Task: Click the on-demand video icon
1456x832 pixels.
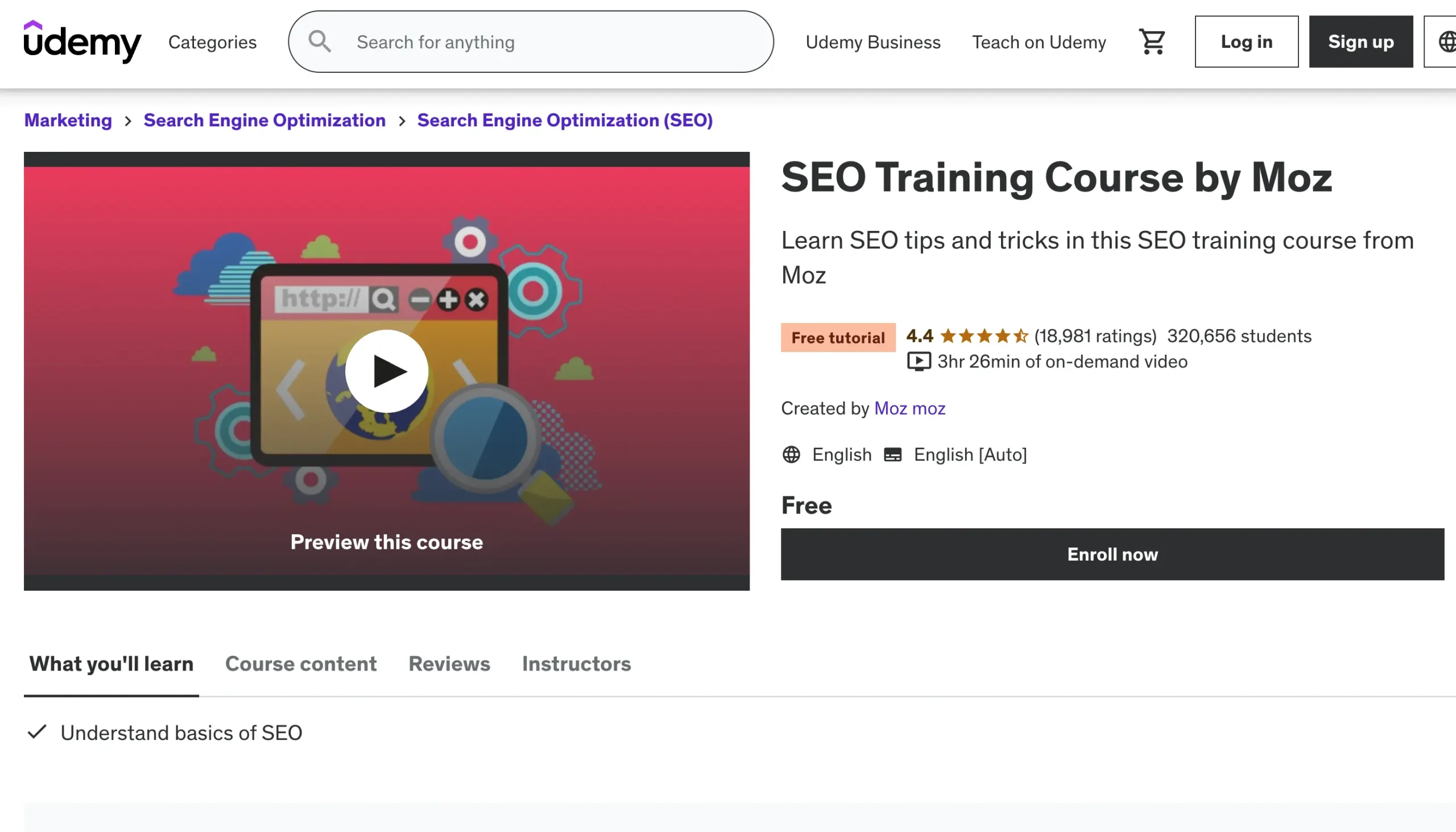Action: click(x=919, y=362)
